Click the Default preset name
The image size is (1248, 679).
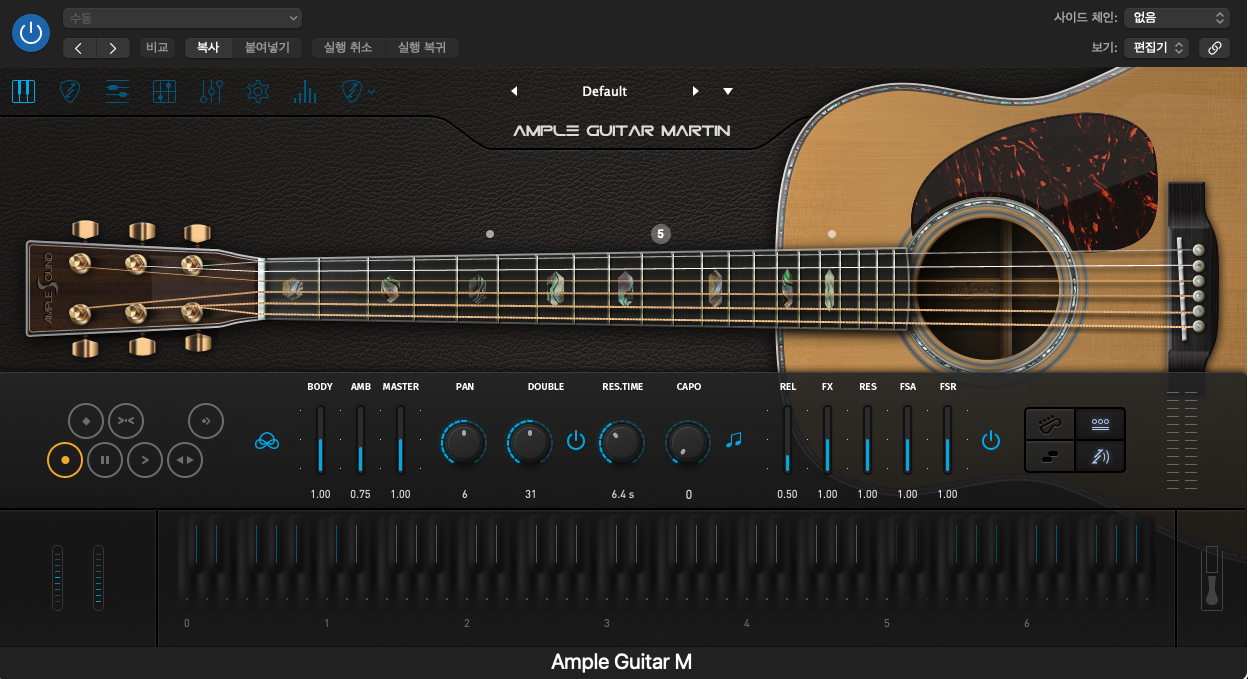[x=604, y=91]
